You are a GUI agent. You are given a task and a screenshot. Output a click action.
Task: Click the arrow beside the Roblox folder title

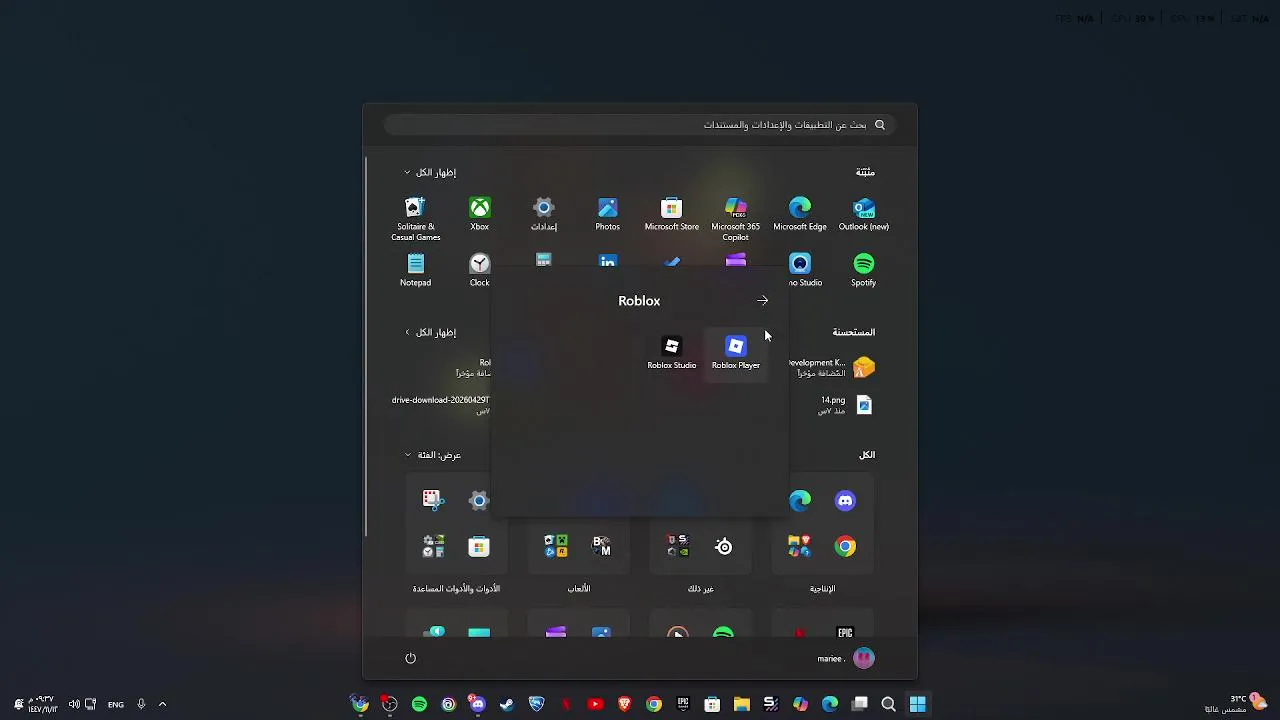coord(763,300)
